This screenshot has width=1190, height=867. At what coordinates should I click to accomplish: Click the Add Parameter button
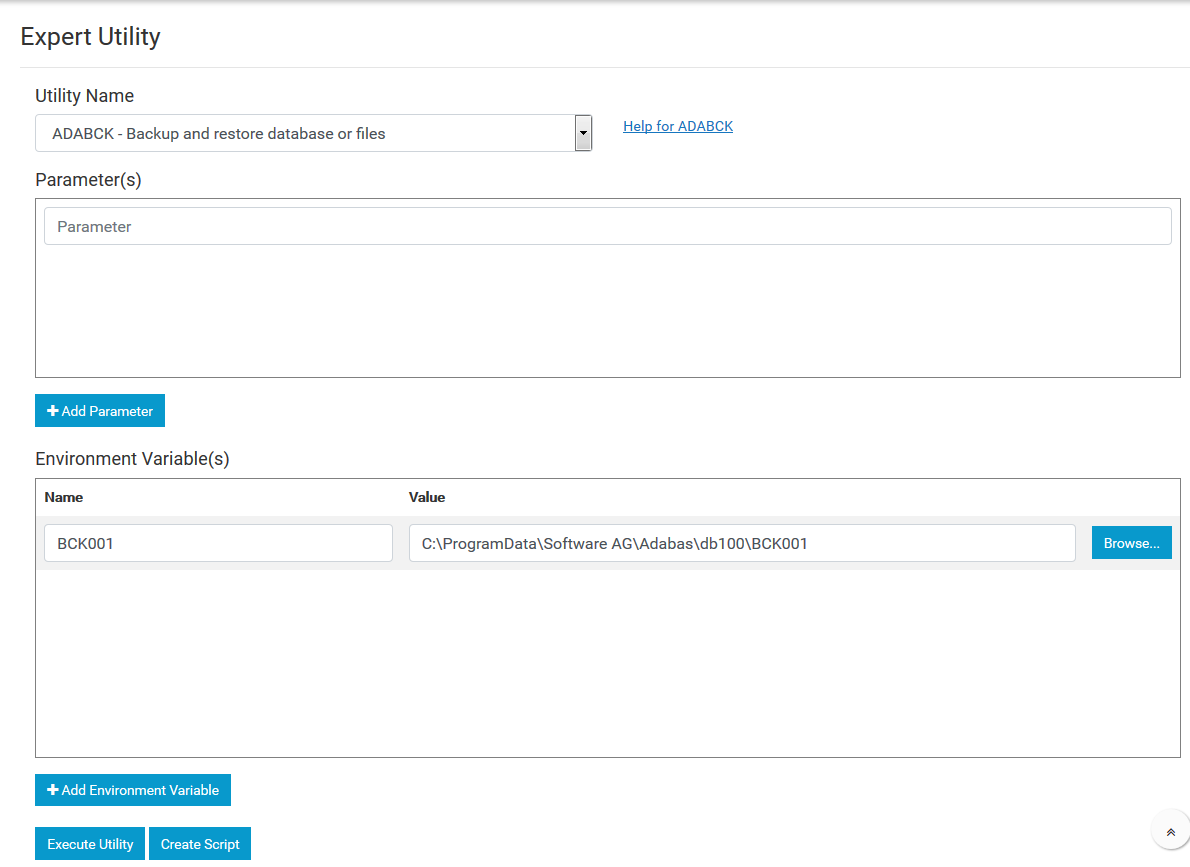[x=100, y=411]
